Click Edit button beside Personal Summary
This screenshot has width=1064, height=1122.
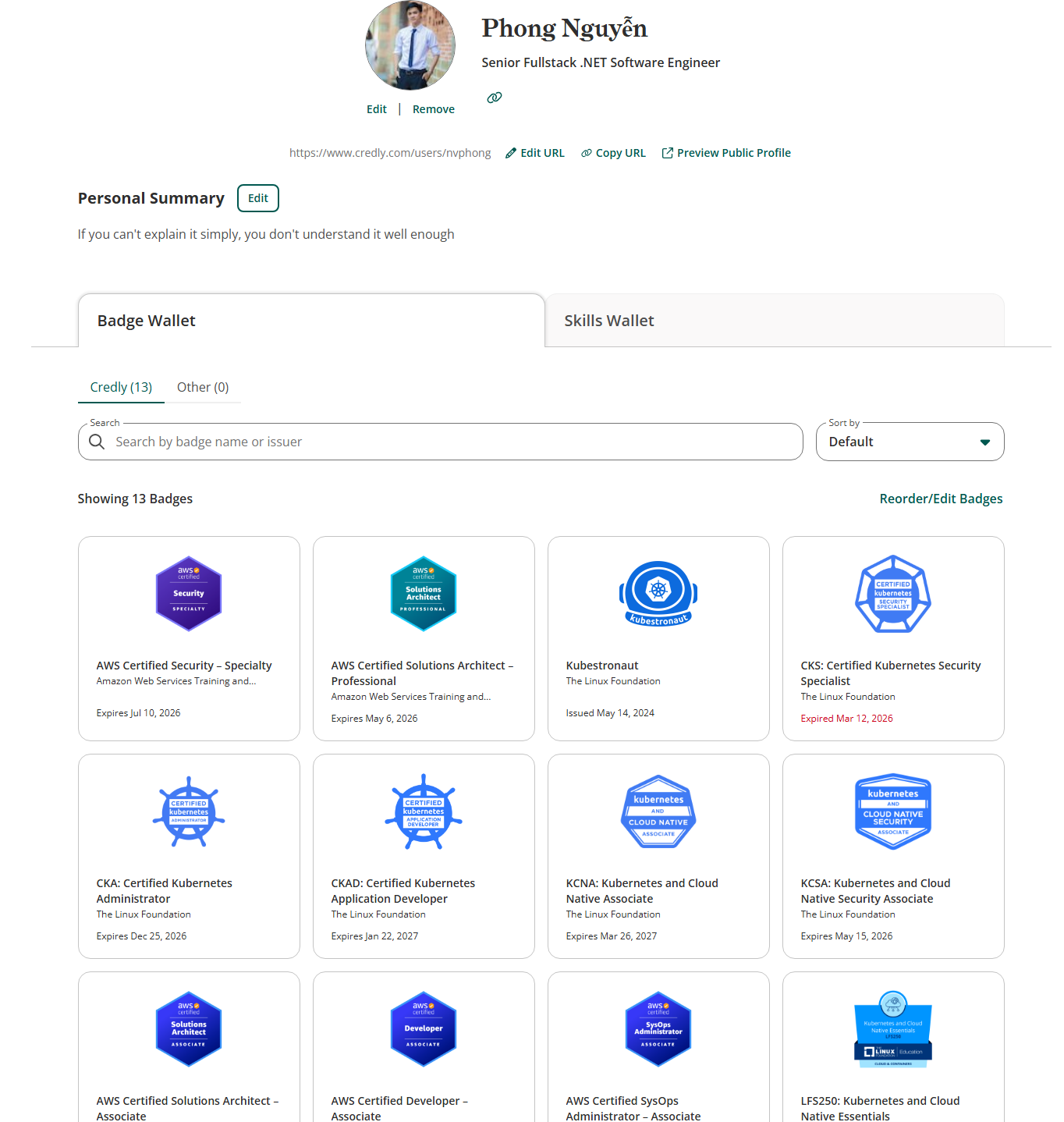257,198
